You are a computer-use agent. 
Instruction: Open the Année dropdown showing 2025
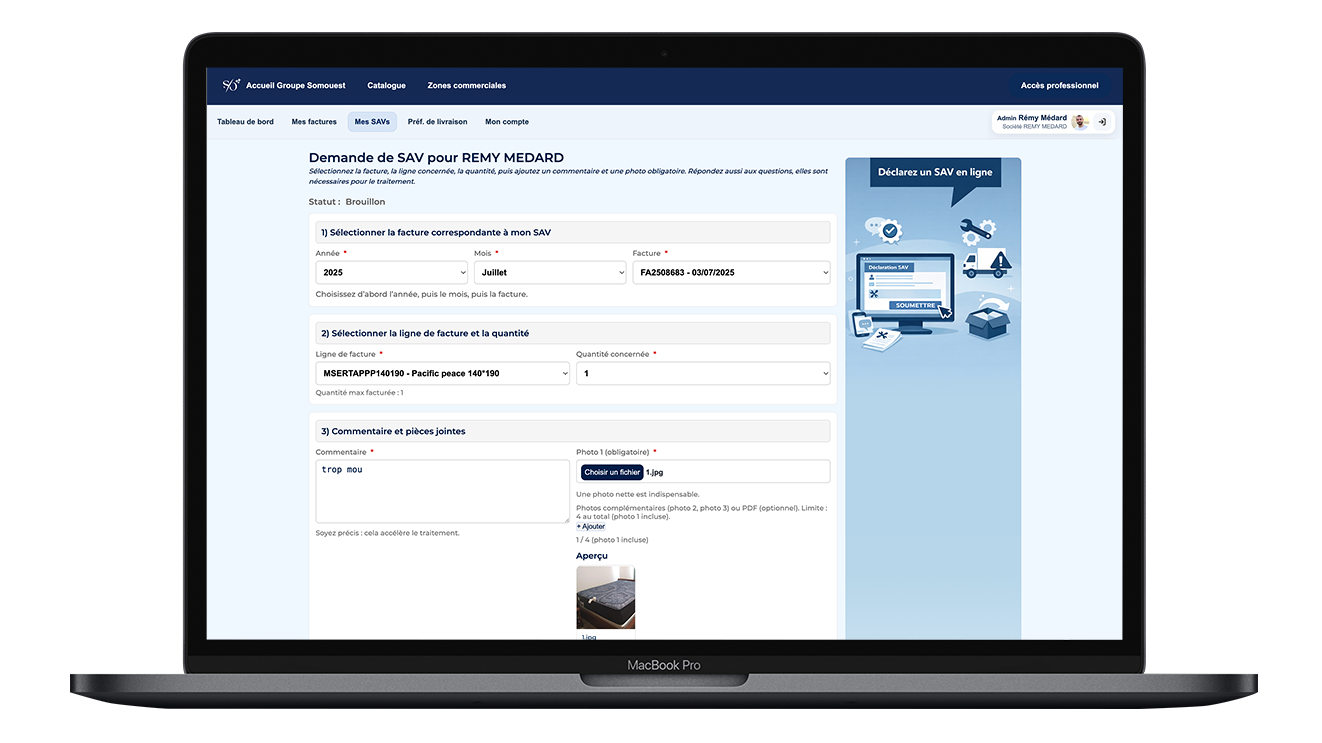coord(391,272)
